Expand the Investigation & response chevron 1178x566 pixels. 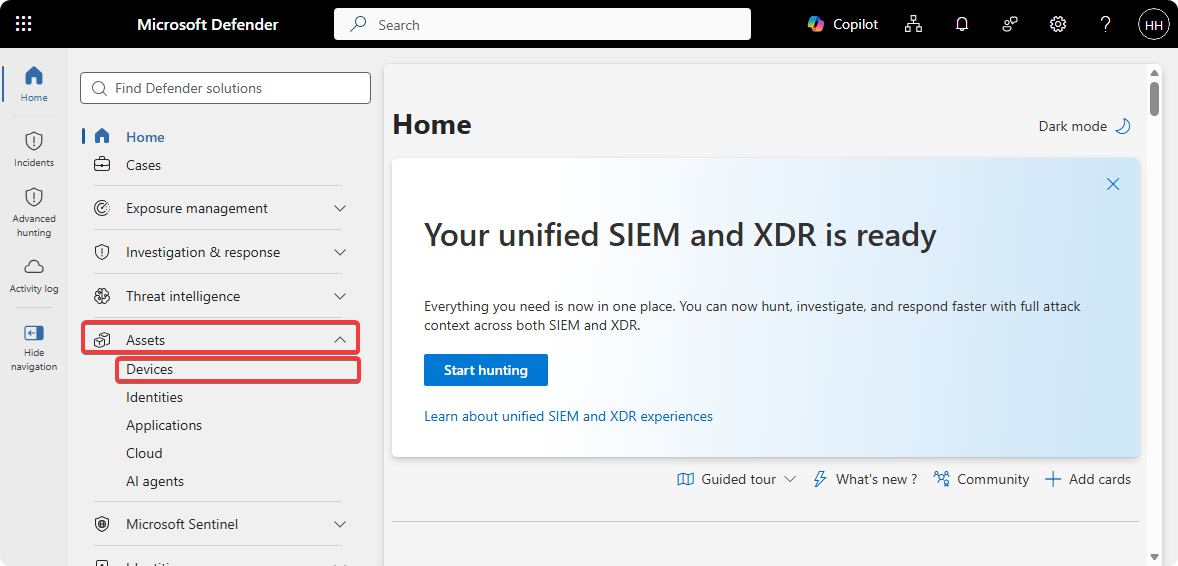(340, 253)
